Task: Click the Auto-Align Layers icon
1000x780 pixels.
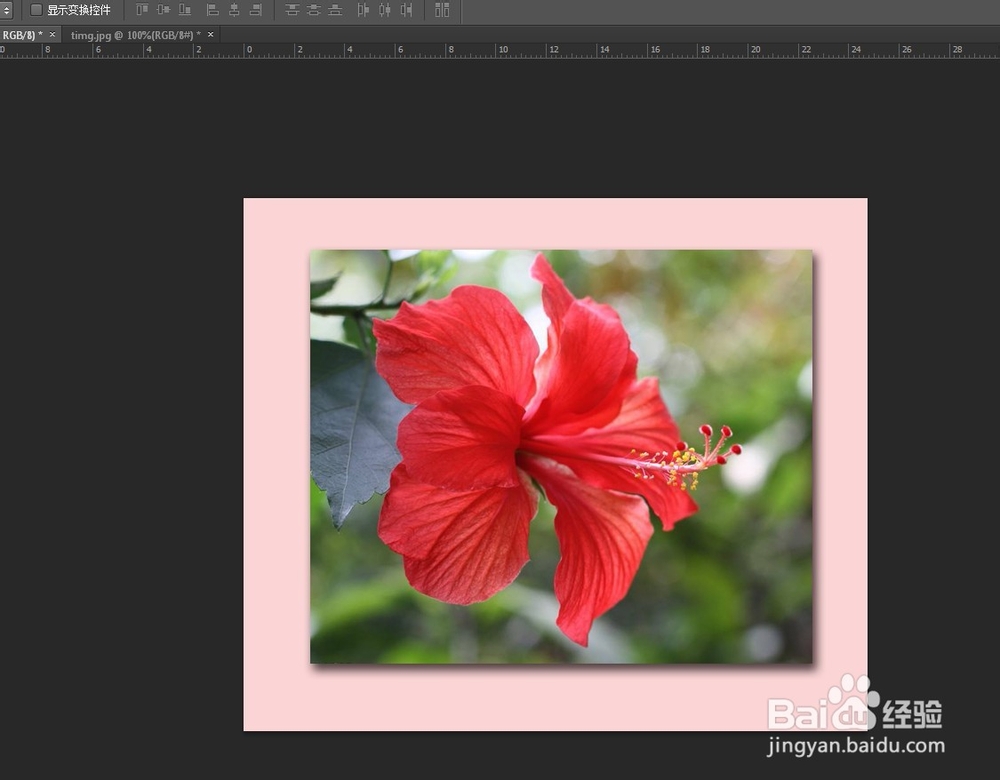Action: pyautogui.click(x=442, y=10)
